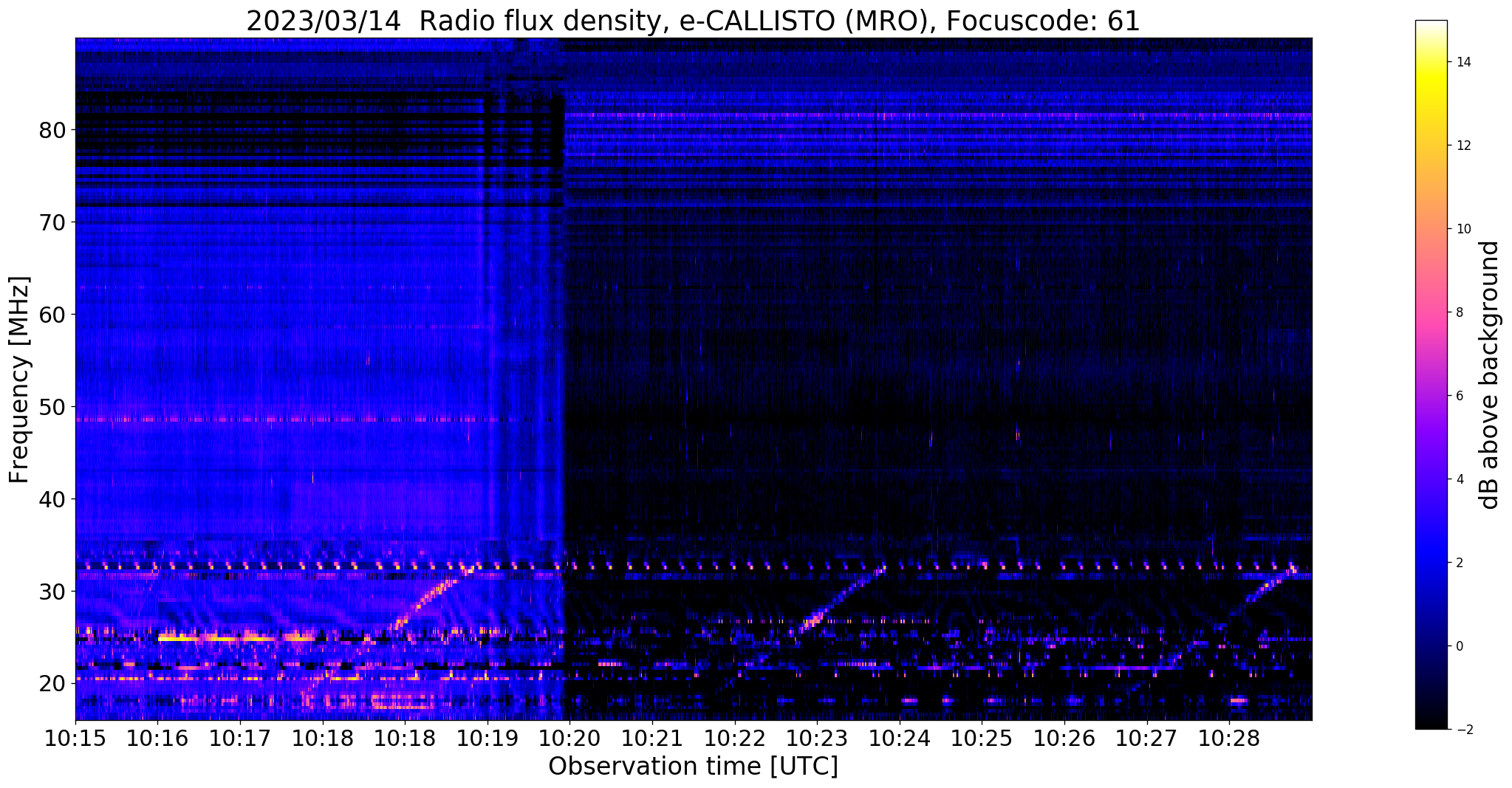1512x788 pixels.
Task: Click colorbar tick label 4
Action: [x=1460, y=479]
